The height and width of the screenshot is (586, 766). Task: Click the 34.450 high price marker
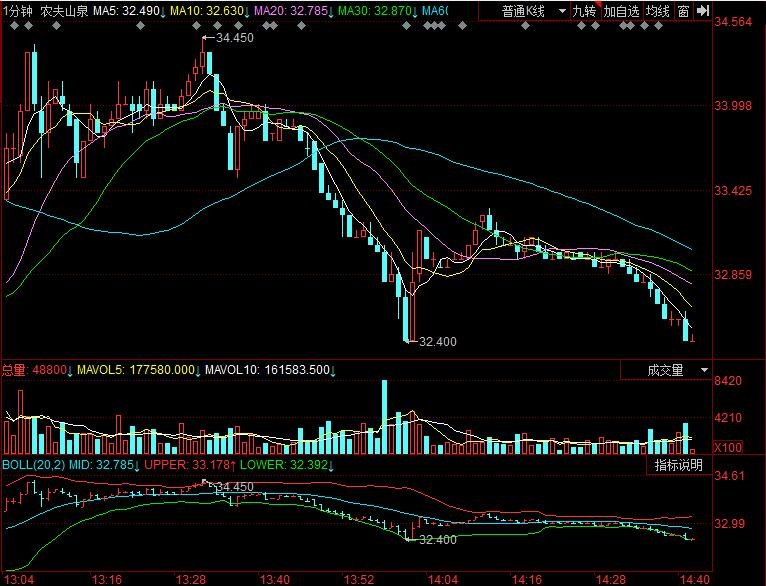[234, 37]
